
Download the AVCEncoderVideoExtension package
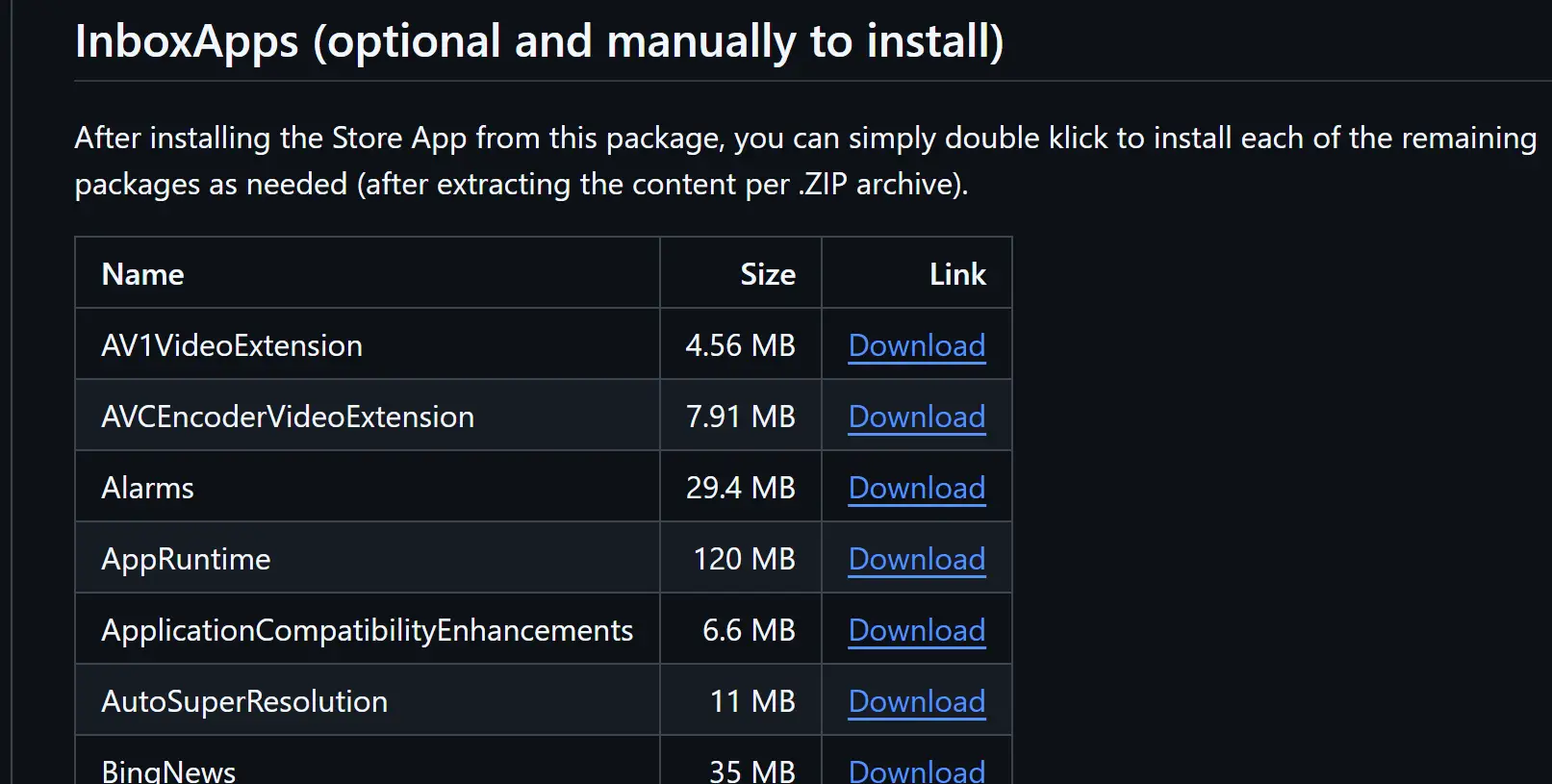(915, 416)
